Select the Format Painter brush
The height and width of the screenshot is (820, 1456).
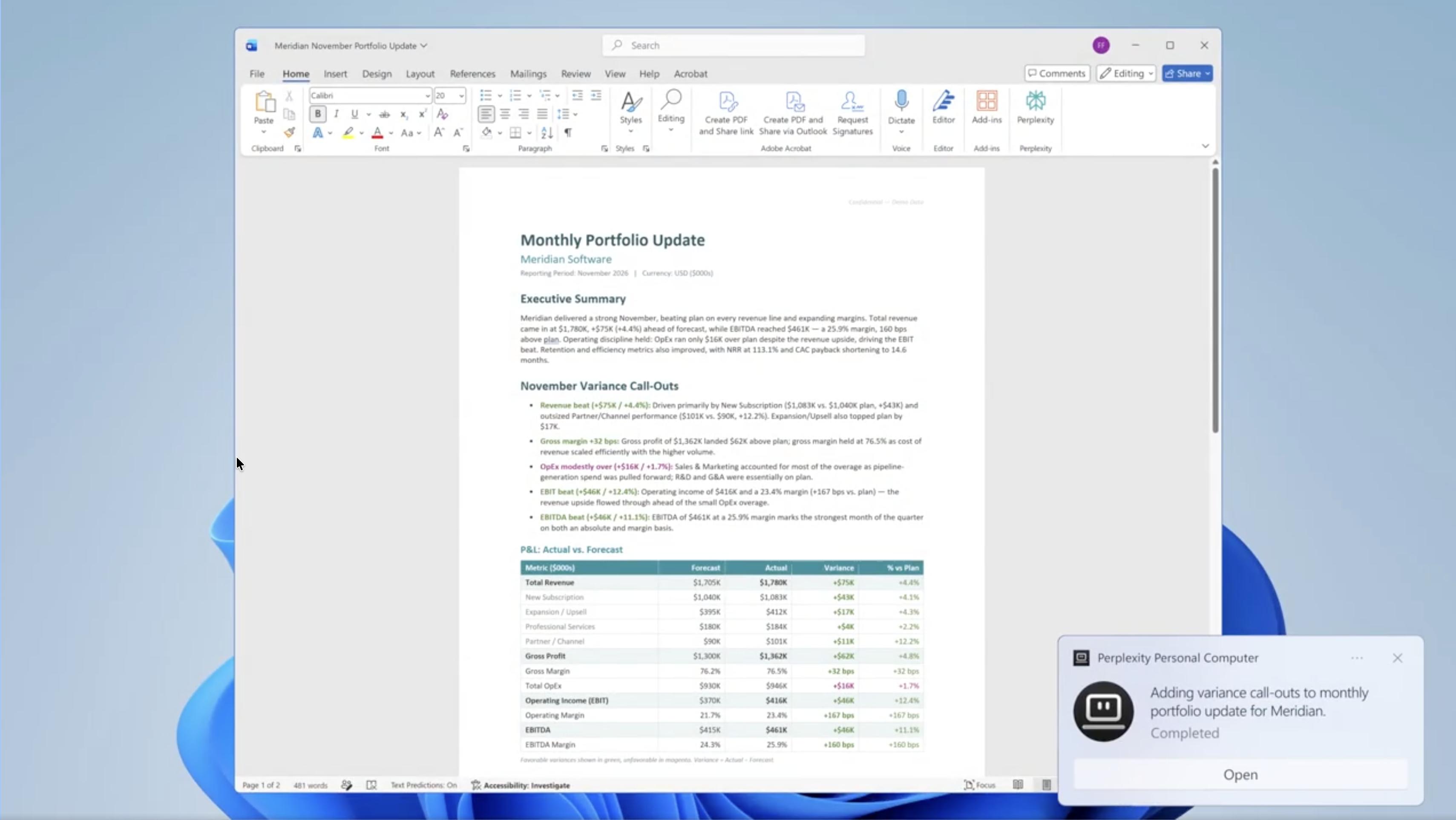tap(289, 133)
